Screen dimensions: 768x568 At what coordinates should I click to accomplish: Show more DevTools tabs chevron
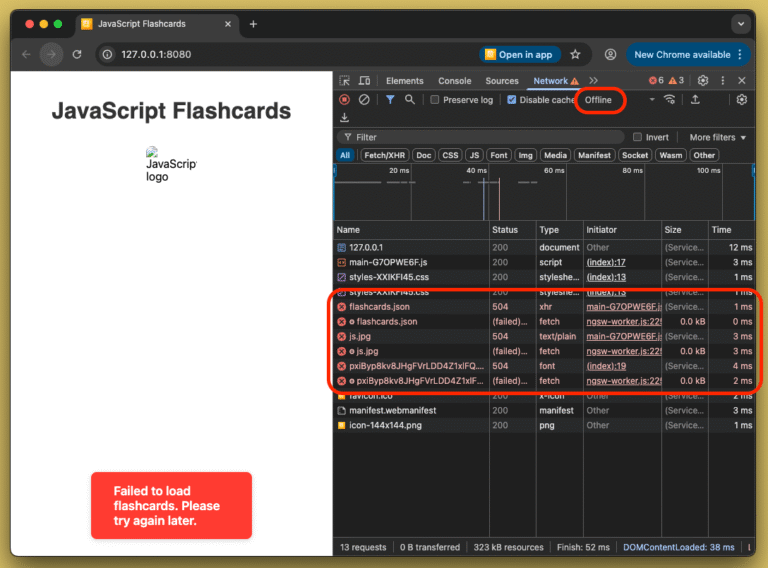[x=594, y=80]
